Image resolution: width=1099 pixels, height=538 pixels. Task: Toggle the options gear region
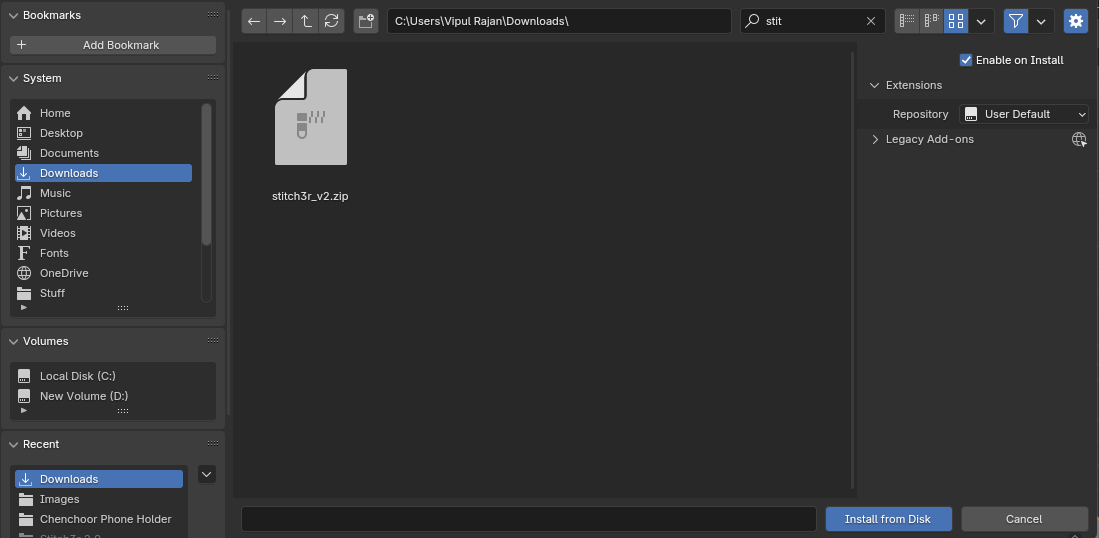tap(1076, 21)
